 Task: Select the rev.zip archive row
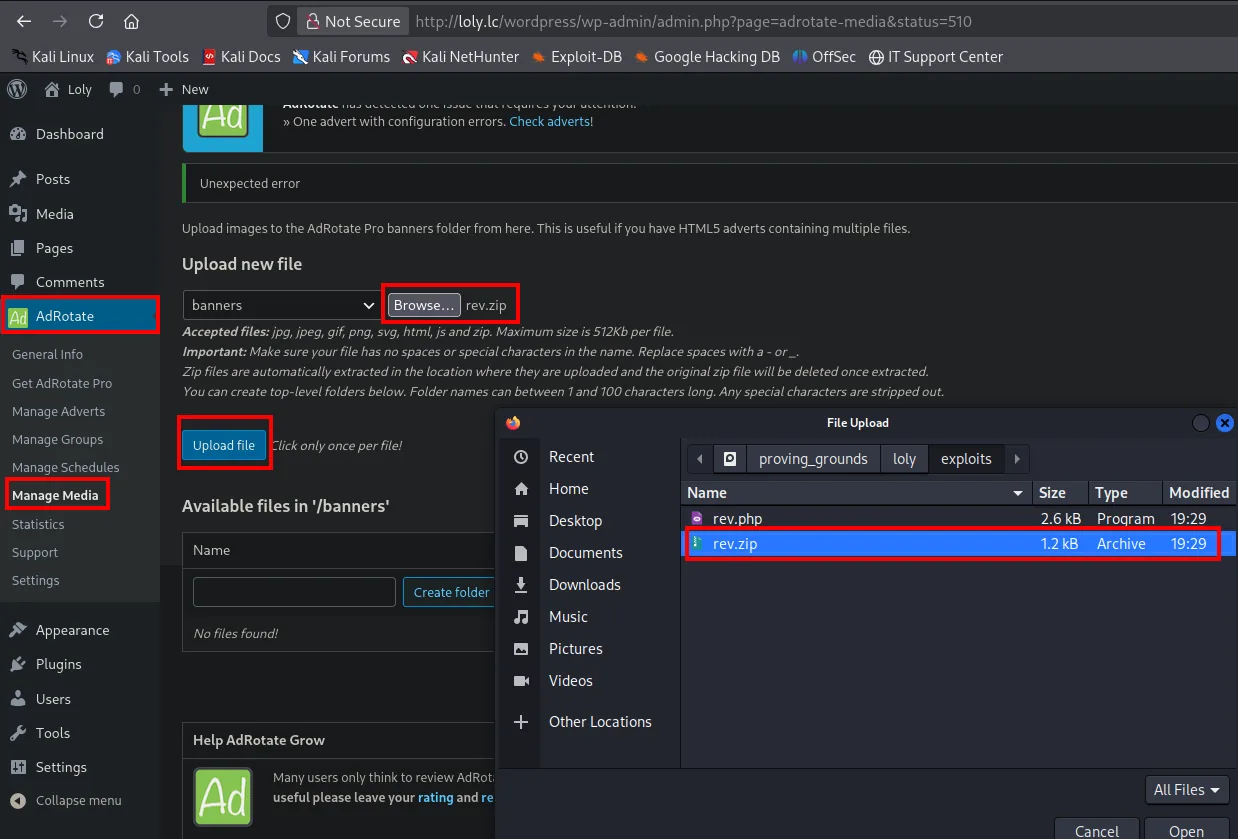click(959, 544)
